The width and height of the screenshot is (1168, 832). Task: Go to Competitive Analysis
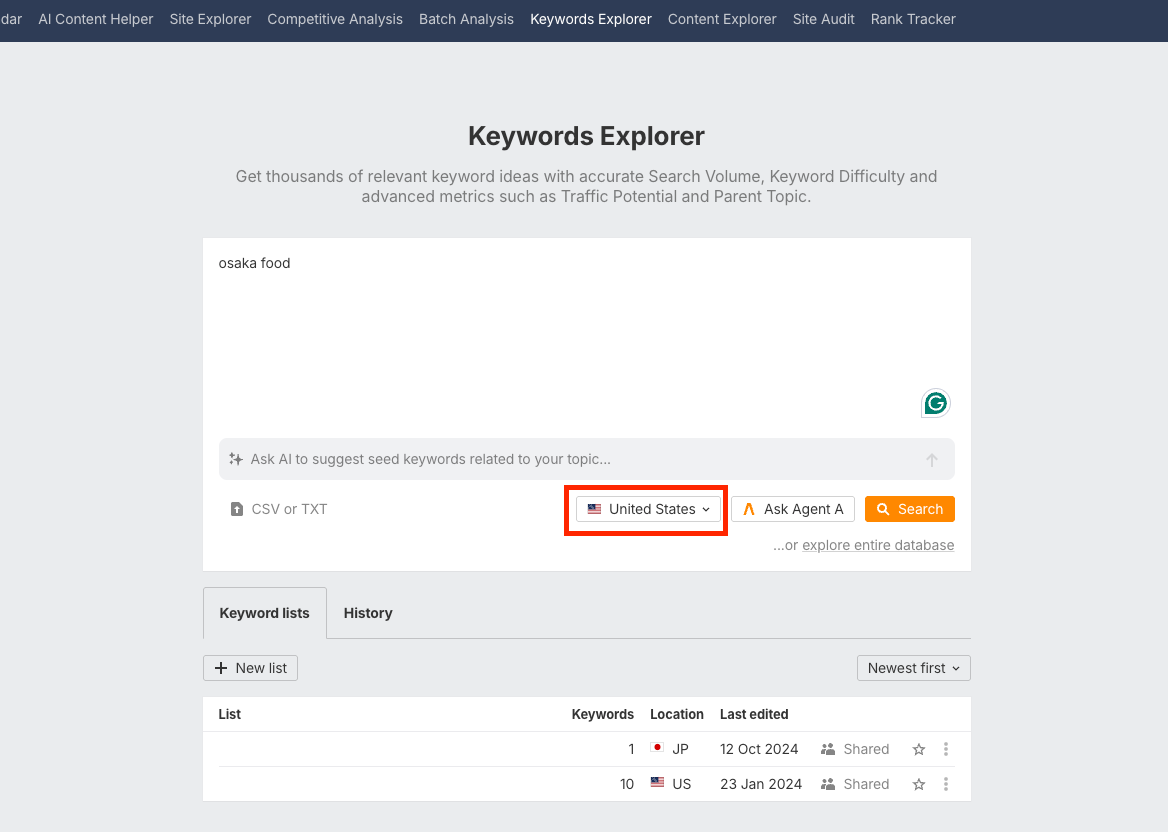click(x=335, y=19)
